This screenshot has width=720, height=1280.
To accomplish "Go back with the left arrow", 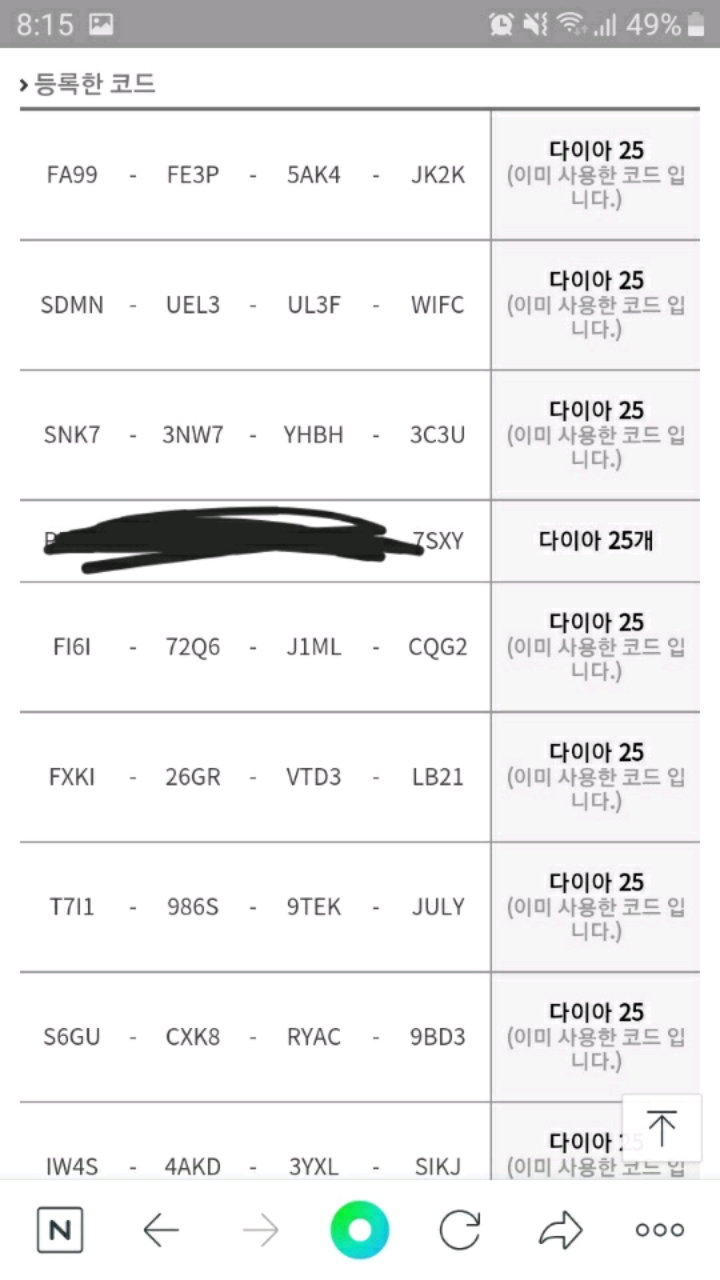I will point(160,1230).
